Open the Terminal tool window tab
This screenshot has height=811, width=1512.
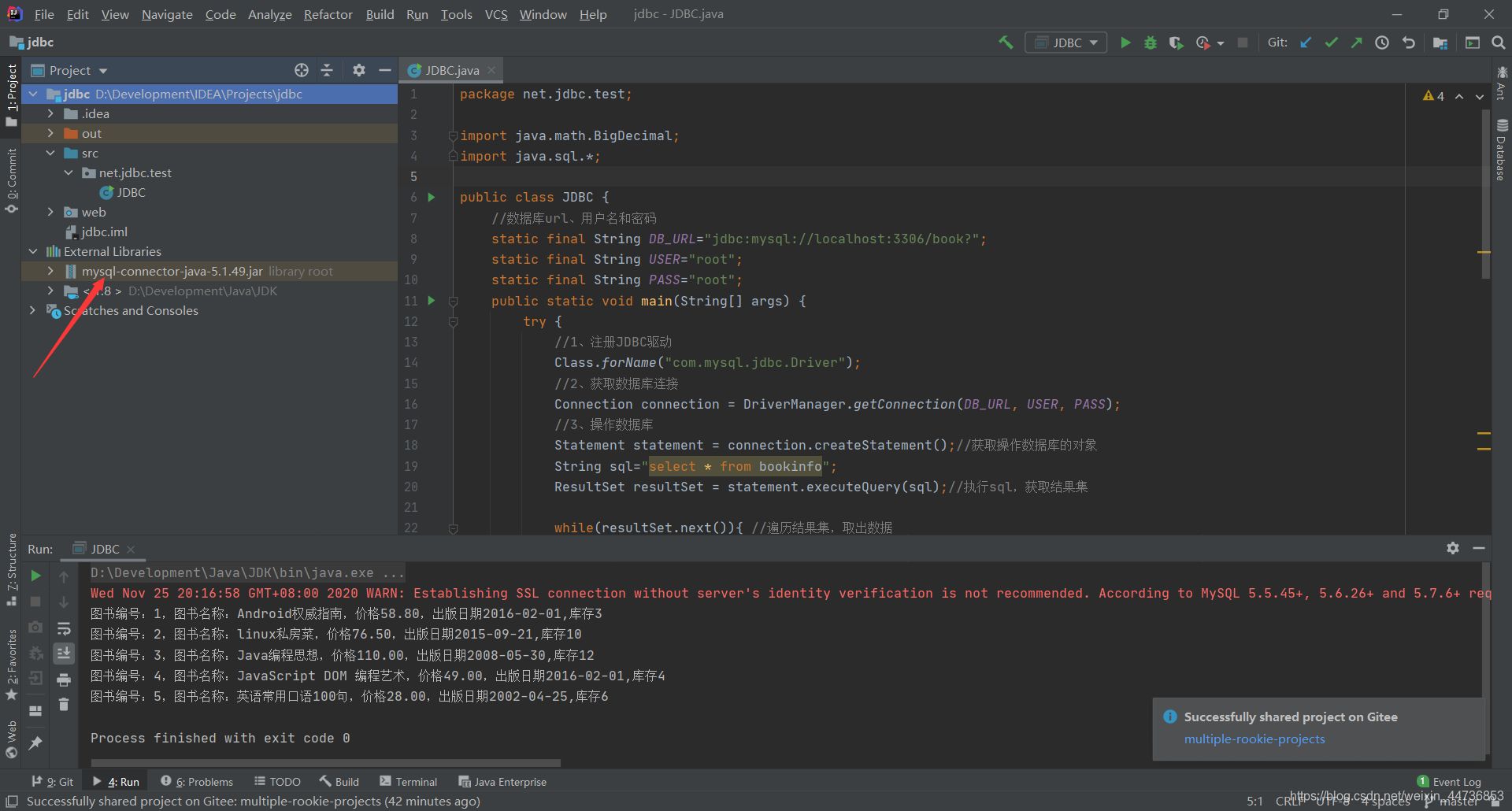click(408, 782)
